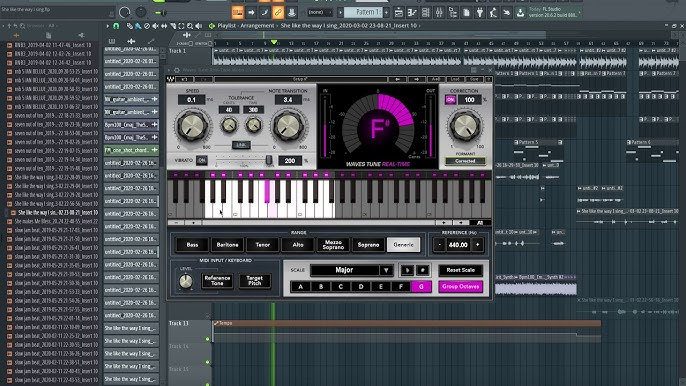Select the Soprano range tab

pyautogui.click(x=368, y=245)
